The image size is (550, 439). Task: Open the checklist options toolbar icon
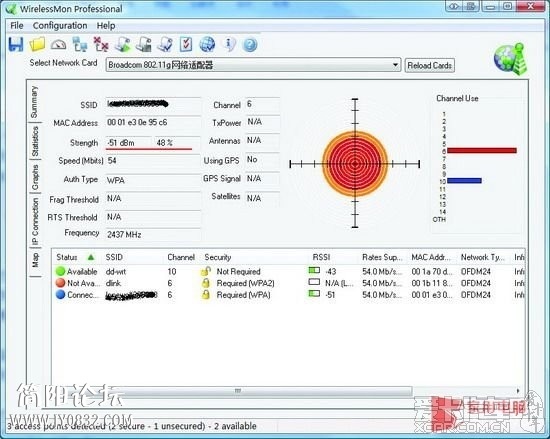[x=186, y=45]
